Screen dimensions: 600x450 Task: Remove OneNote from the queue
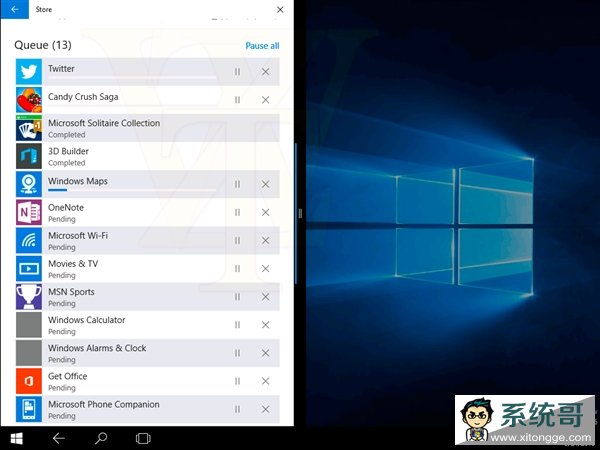pos(265,212)
